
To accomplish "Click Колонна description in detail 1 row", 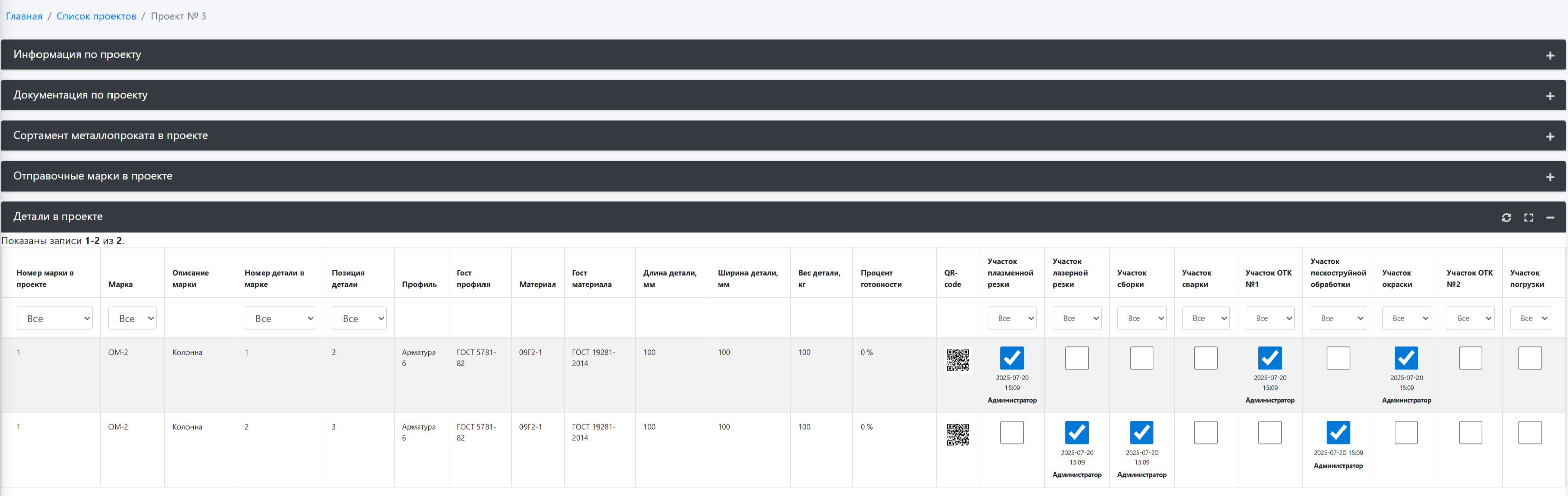I will 187,353.
